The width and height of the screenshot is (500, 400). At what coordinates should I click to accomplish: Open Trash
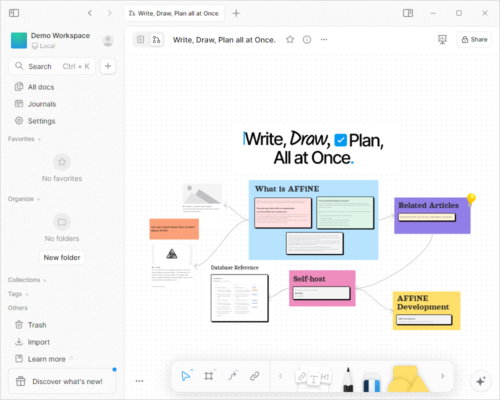point(62,325)
